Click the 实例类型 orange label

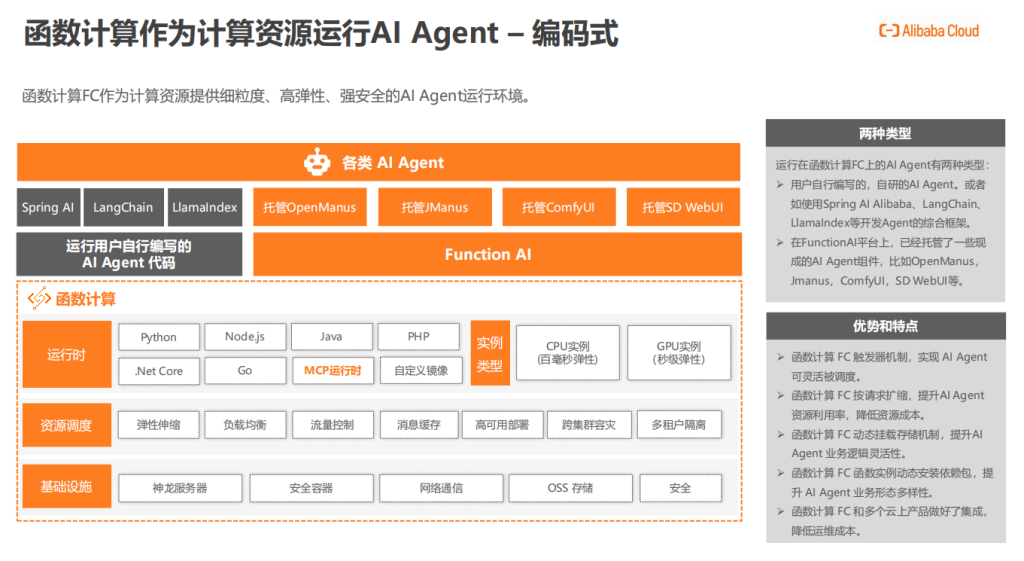(x=490, y=353)
